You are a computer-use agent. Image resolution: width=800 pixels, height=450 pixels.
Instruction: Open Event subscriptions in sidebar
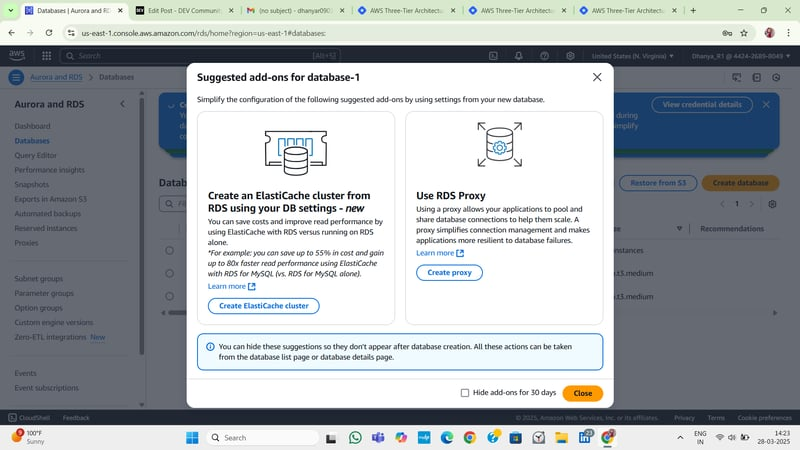pyautogui.click(x=46, y=388)
